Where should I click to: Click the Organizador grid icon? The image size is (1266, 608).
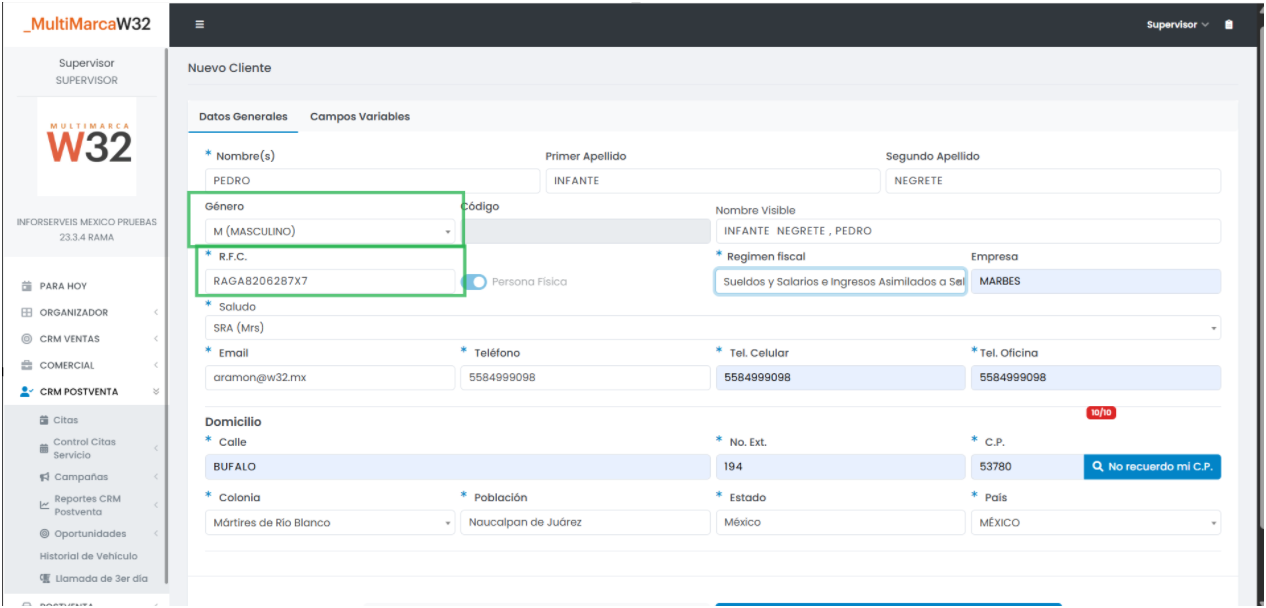pyautogui.click(x=27, y=312)
